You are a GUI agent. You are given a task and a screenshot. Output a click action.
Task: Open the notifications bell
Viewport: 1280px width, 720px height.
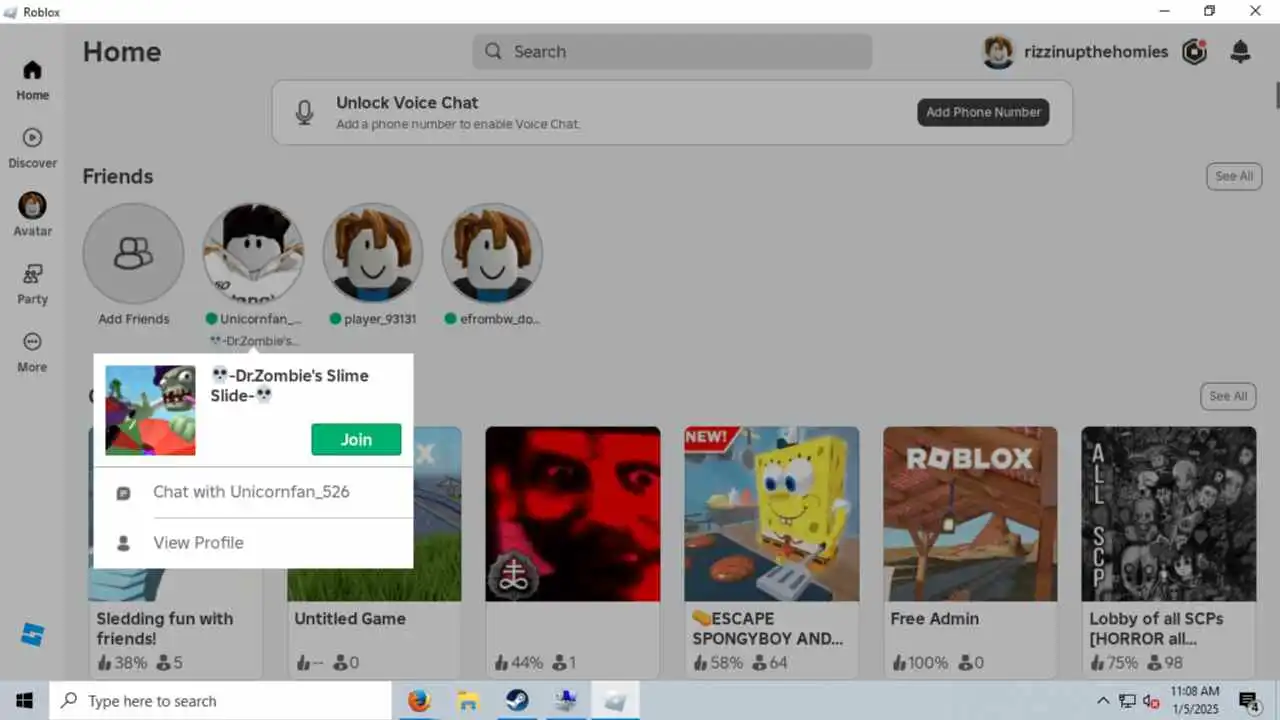pyautogui.click(x=1240, y=52)
